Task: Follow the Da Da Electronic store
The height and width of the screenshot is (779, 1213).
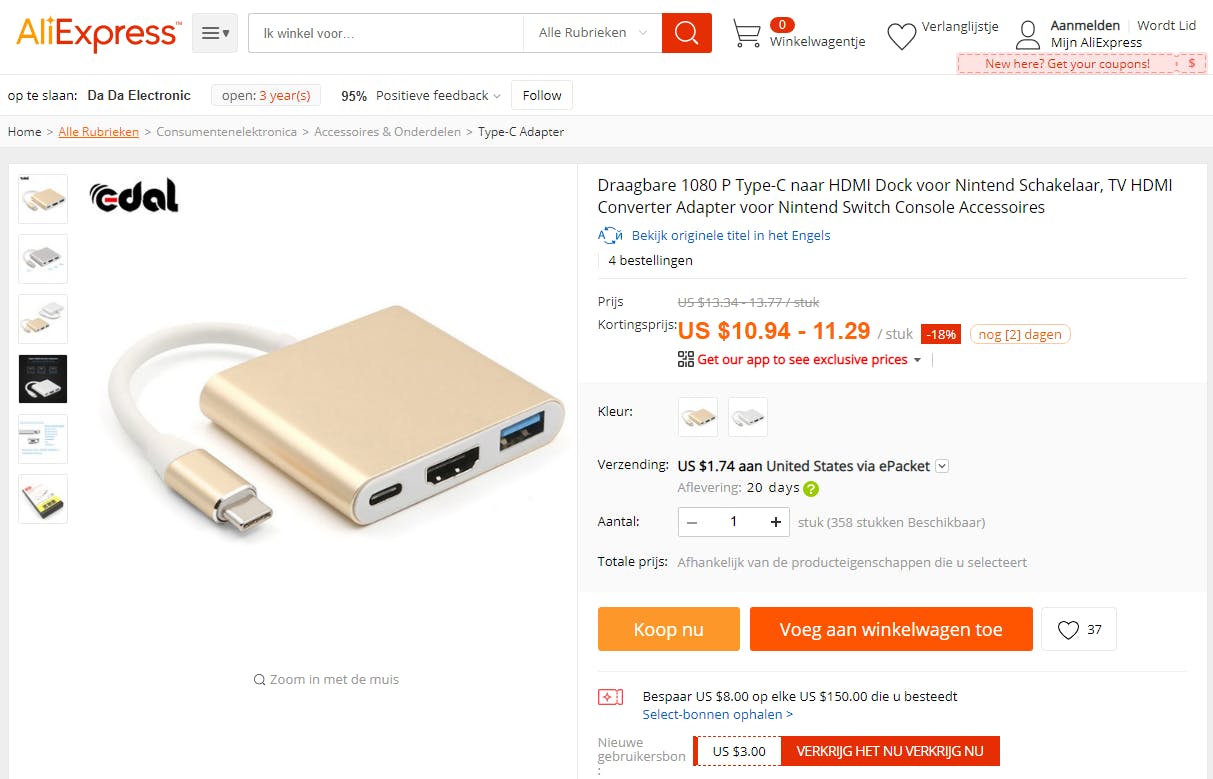Action: click(x=541, y=95)
